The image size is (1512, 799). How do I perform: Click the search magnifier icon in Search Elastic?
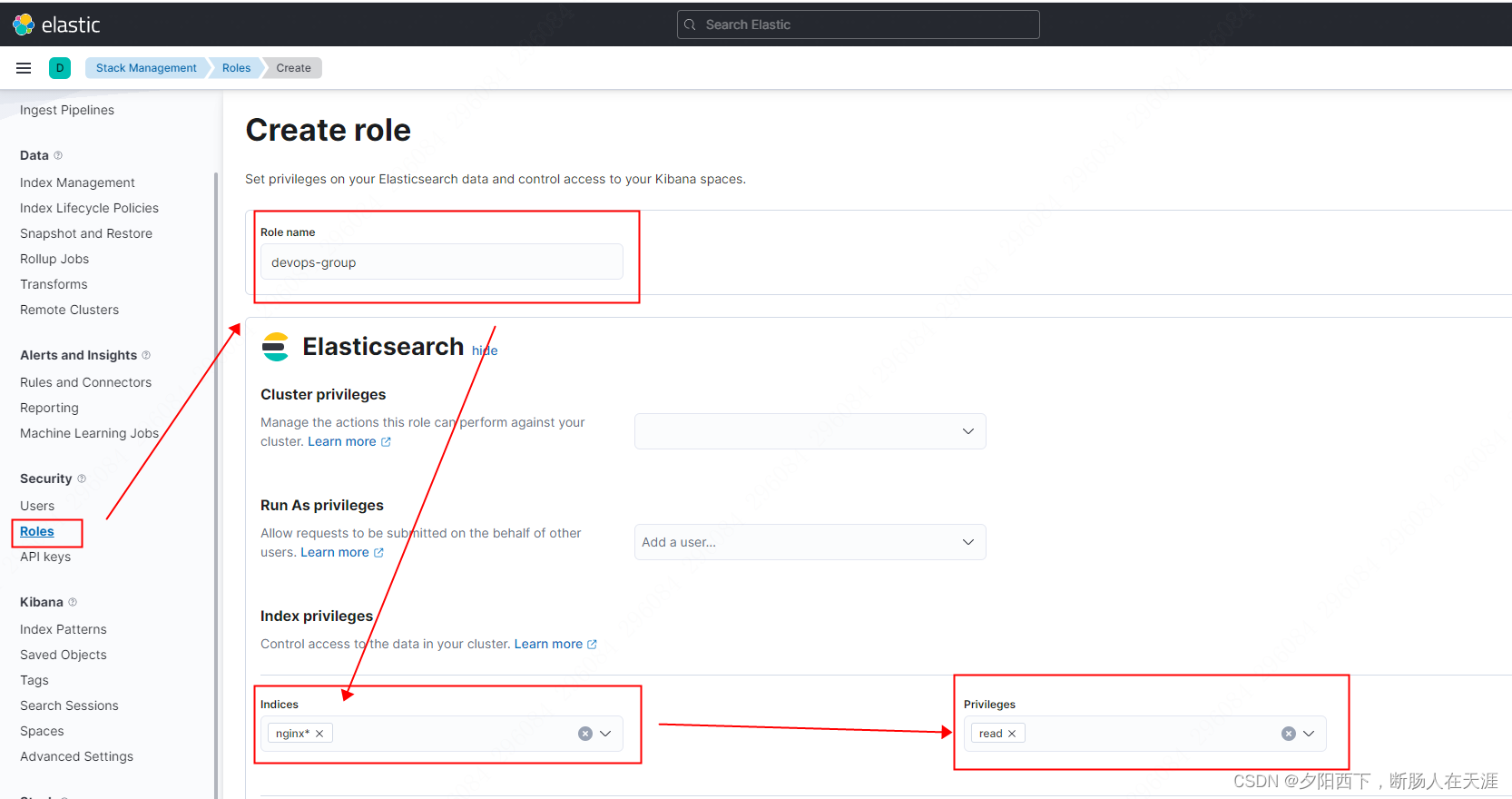point(690,25)
